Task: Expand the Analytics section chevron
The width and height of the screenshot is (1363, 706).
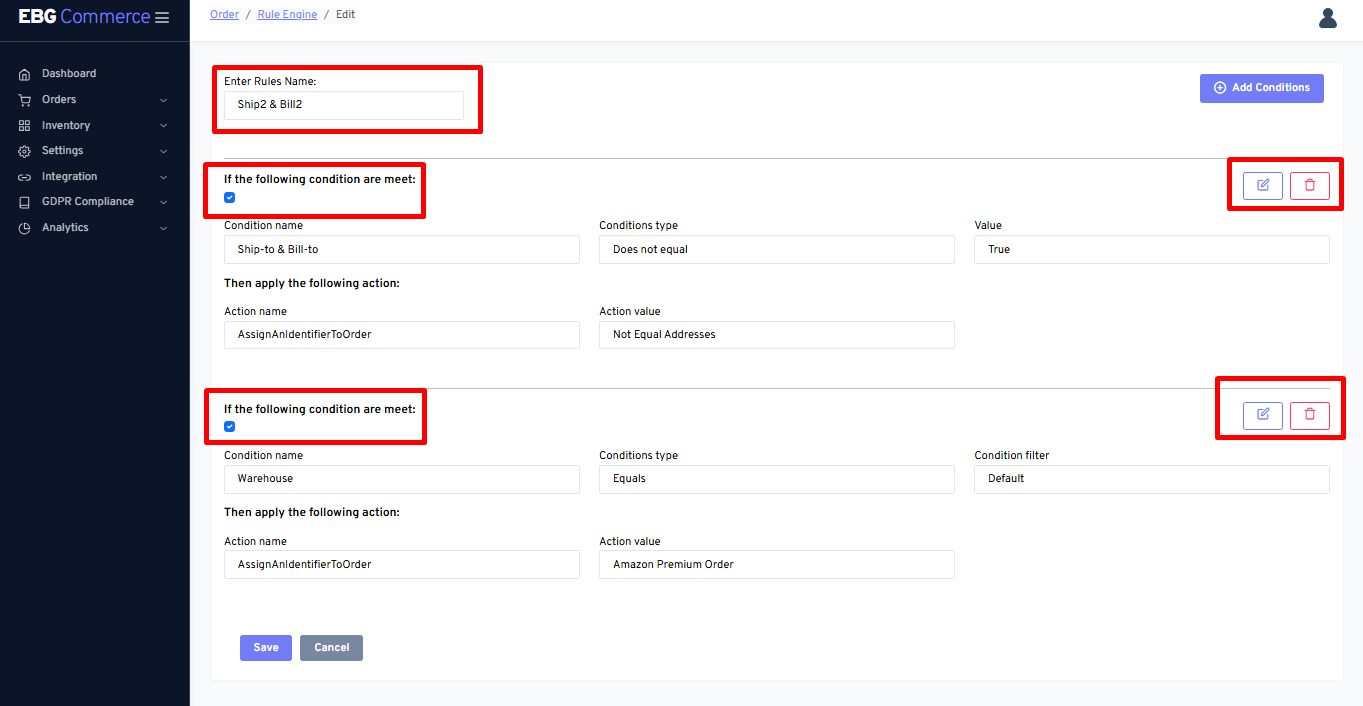Action: click(x=164, y=228)
